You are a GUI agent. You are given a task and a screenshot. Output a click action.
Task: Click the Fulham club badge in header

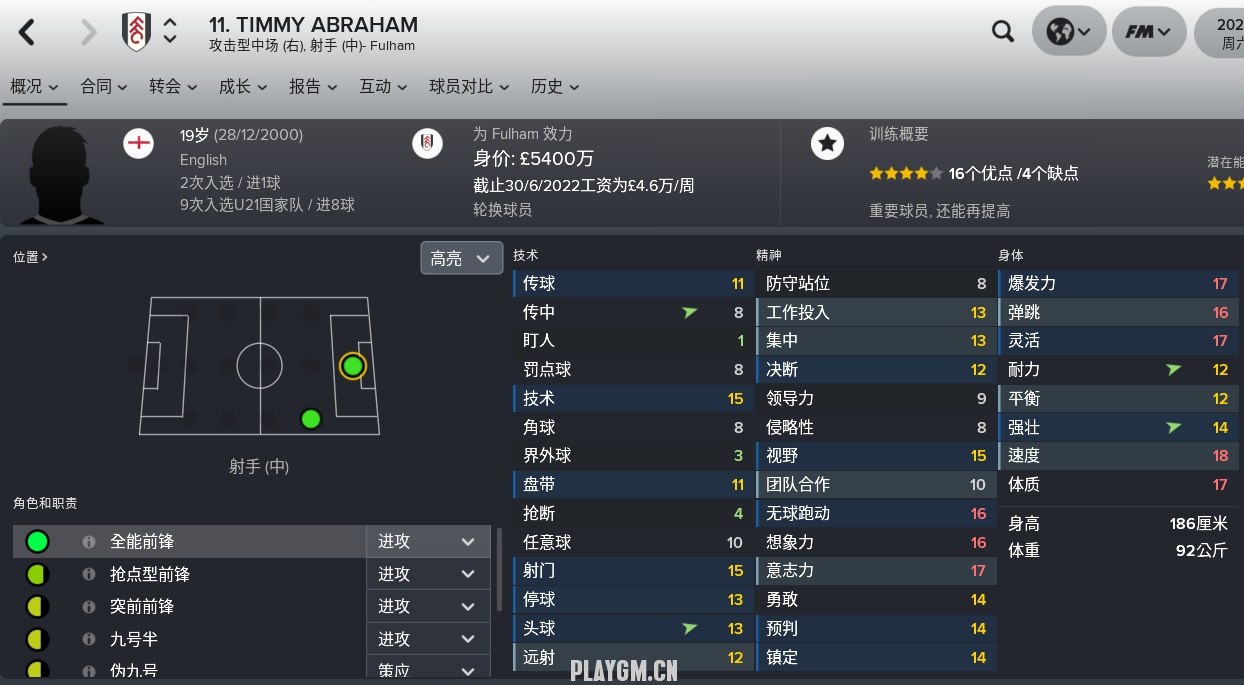point(136,32)
